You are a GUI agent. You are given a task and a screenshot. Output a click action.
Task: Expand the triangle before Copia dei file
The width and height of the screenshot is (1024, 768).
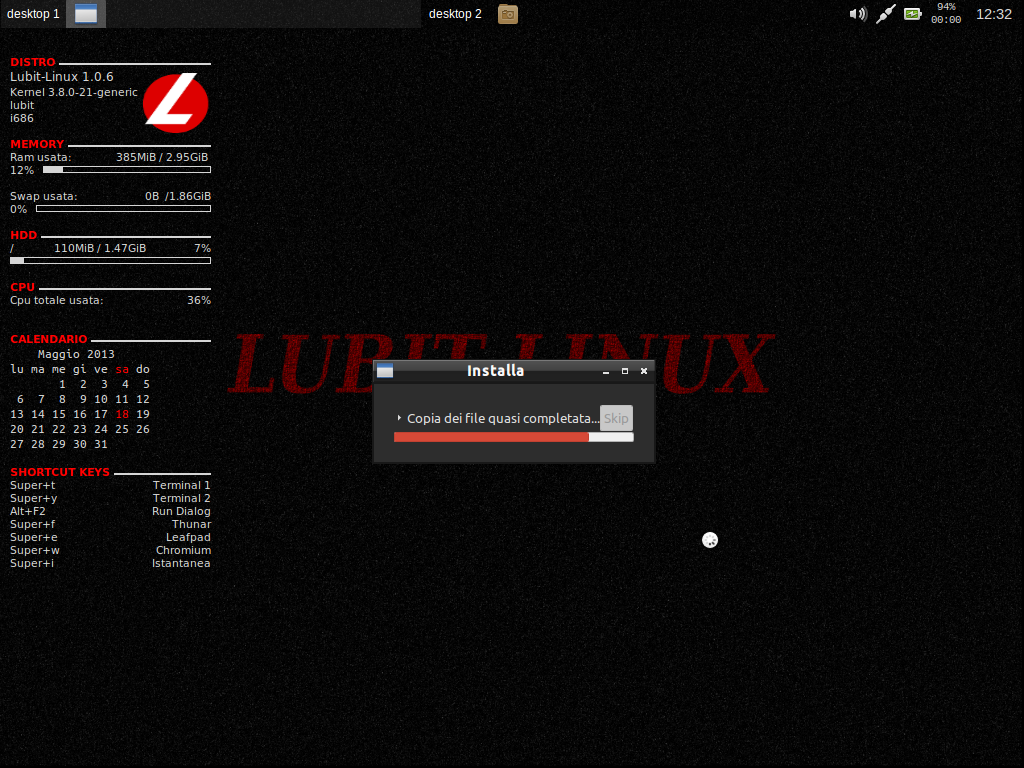tap(397, 419)
